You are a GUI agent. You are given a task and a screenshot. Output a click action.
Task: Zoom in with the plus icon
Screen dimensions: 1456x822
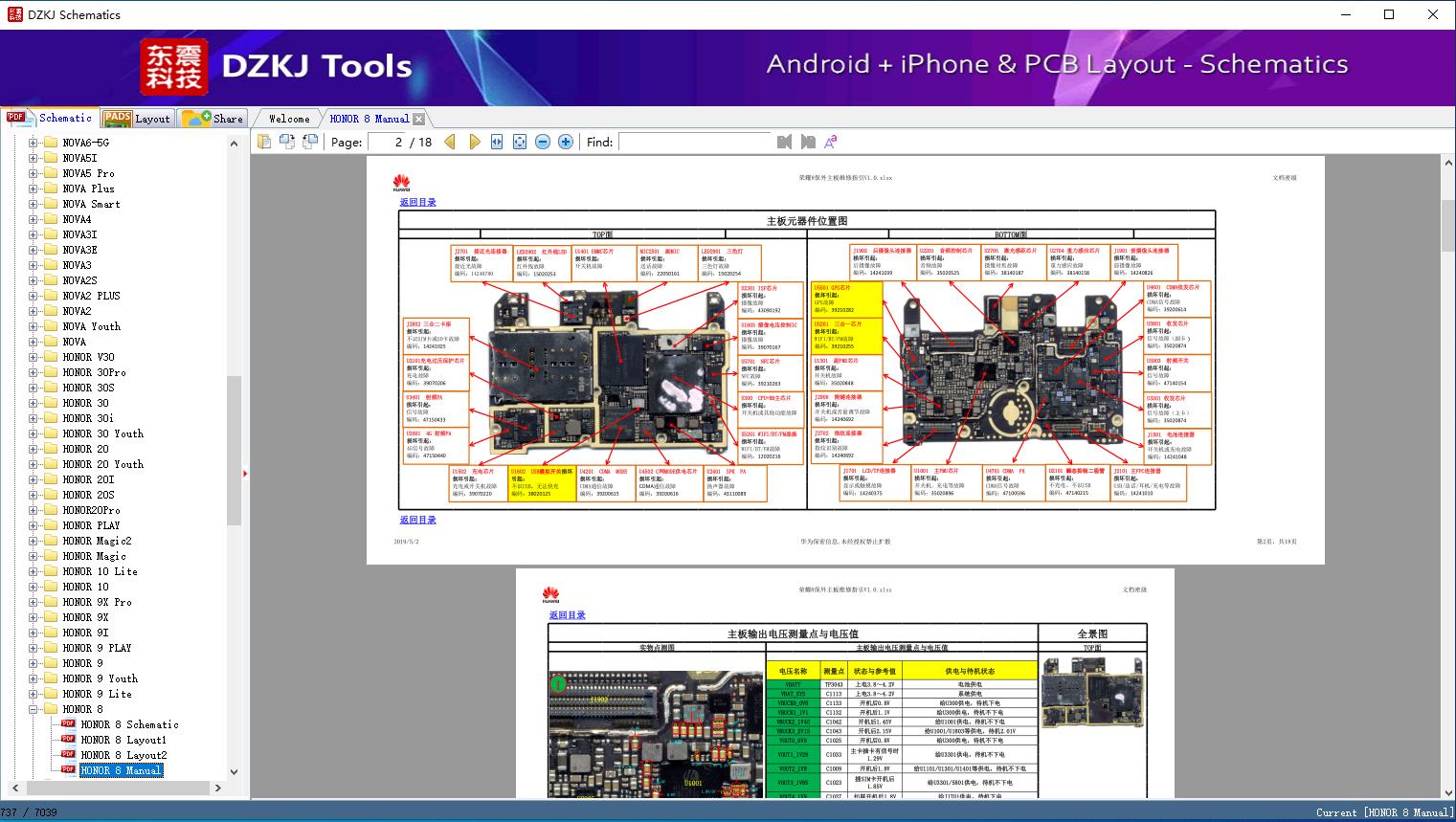coord(566,142)
